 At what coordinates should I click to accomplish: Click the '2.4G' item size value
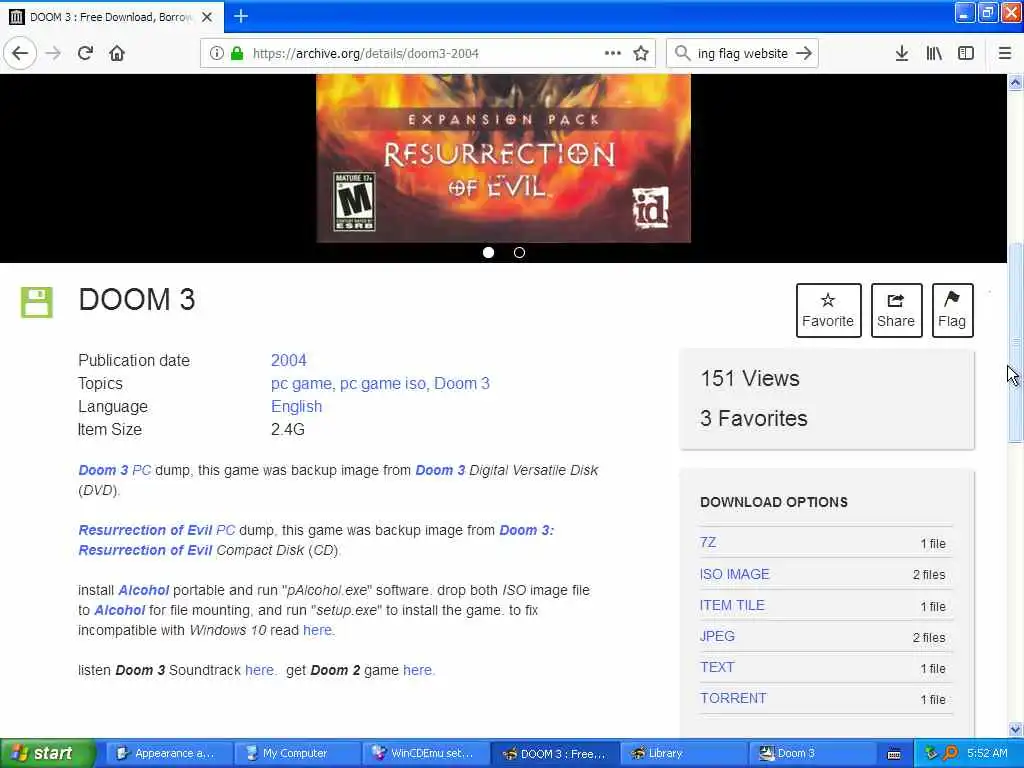[x=288, y=430]
